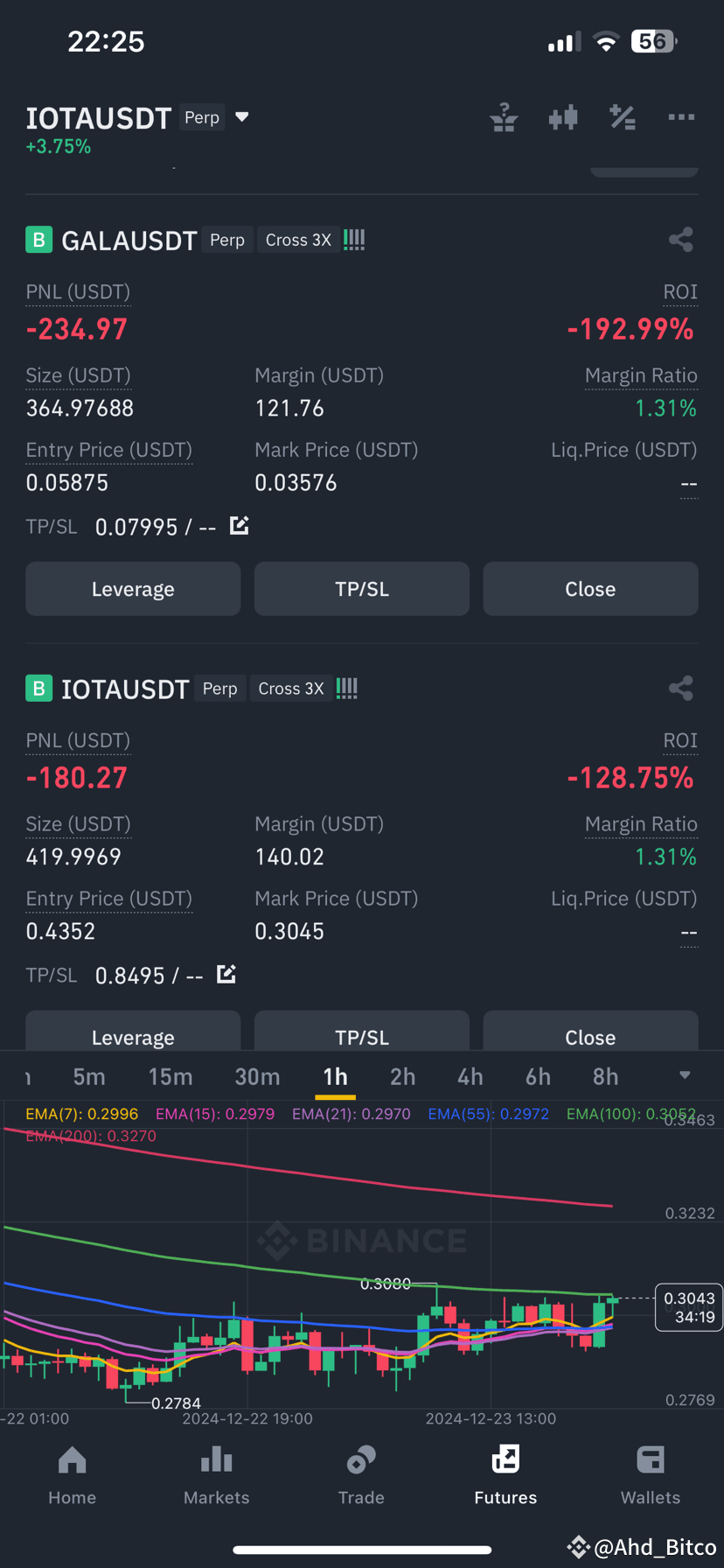Viewport: 724px width, 1568px height.
Task: Open the IOTAUSDT contract type dropdown
Action: pos(240,116)
